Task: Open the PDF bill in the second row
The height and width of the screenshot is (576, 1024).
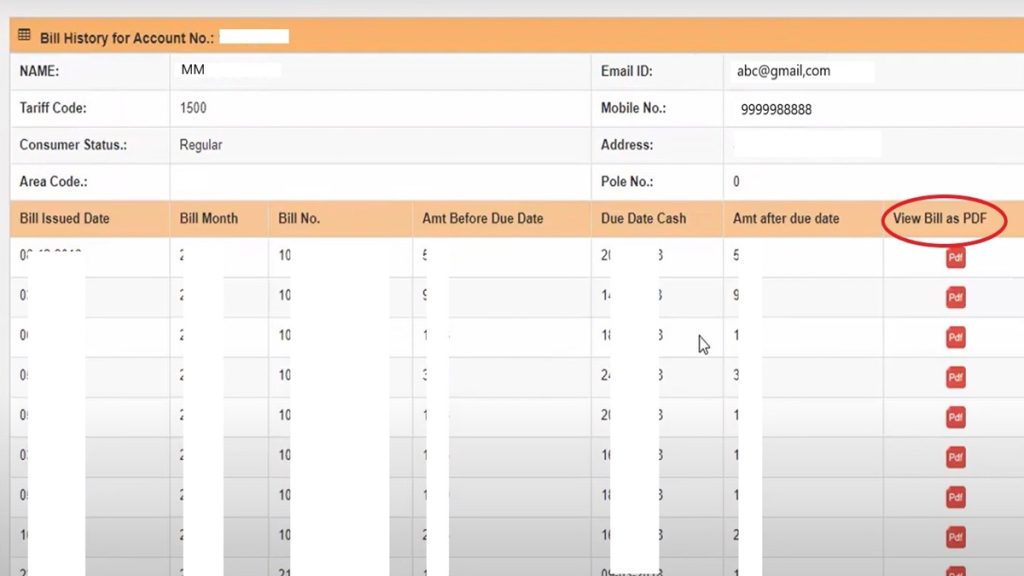Action: coord(955,297)
